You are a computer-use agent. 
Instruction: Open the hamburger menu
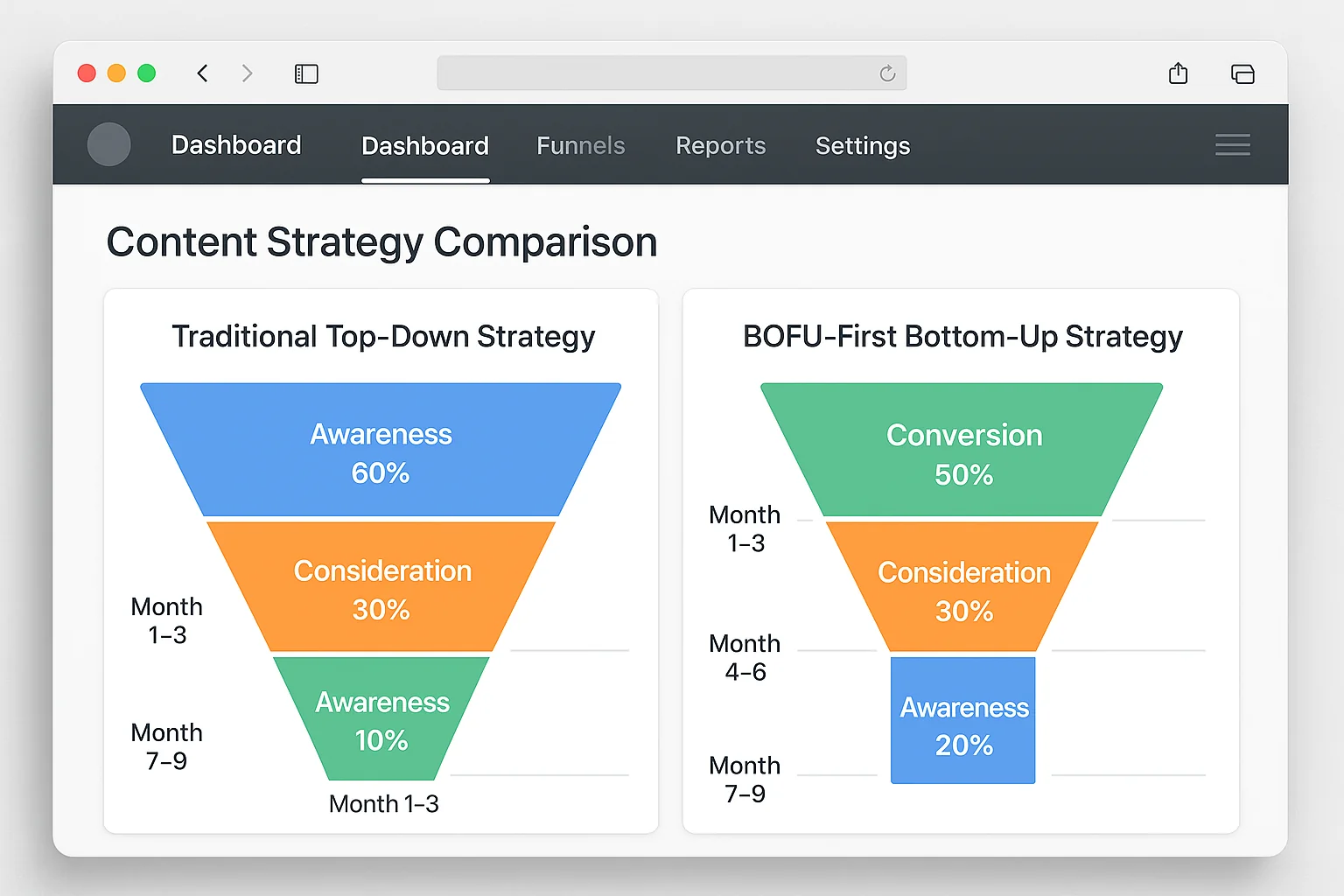(1232, 144)
